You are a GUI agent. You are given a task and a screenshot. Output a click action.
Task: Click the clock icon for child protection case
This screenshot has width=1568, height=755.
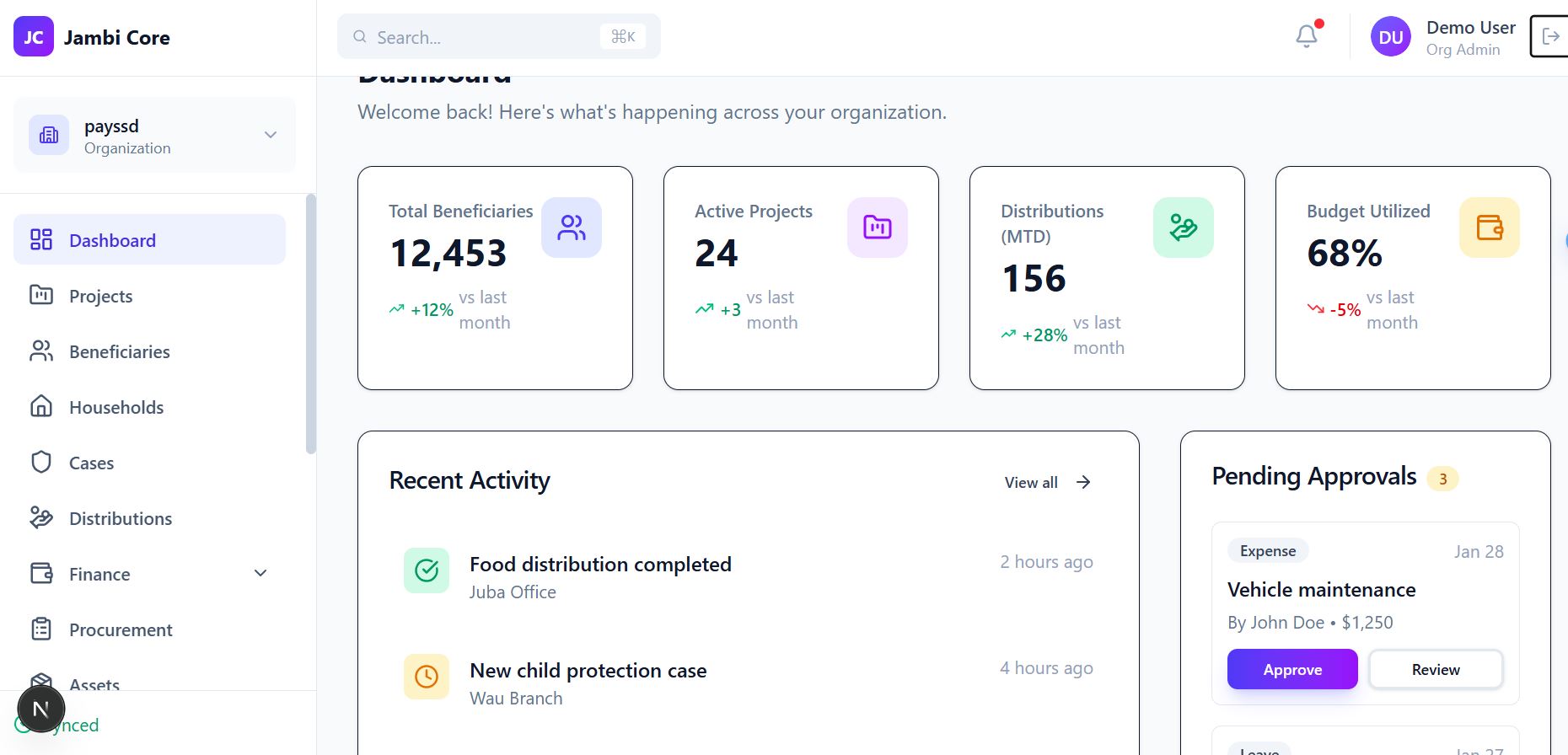[x=427, y=677]
